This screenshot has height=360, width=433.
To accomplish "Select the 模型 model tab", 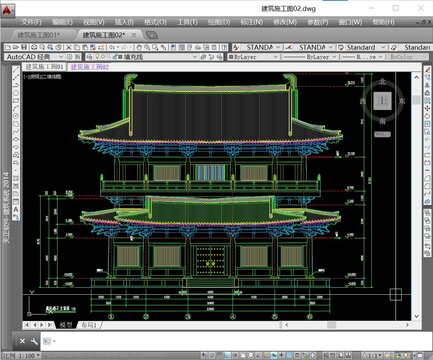I will coord(66,325).
